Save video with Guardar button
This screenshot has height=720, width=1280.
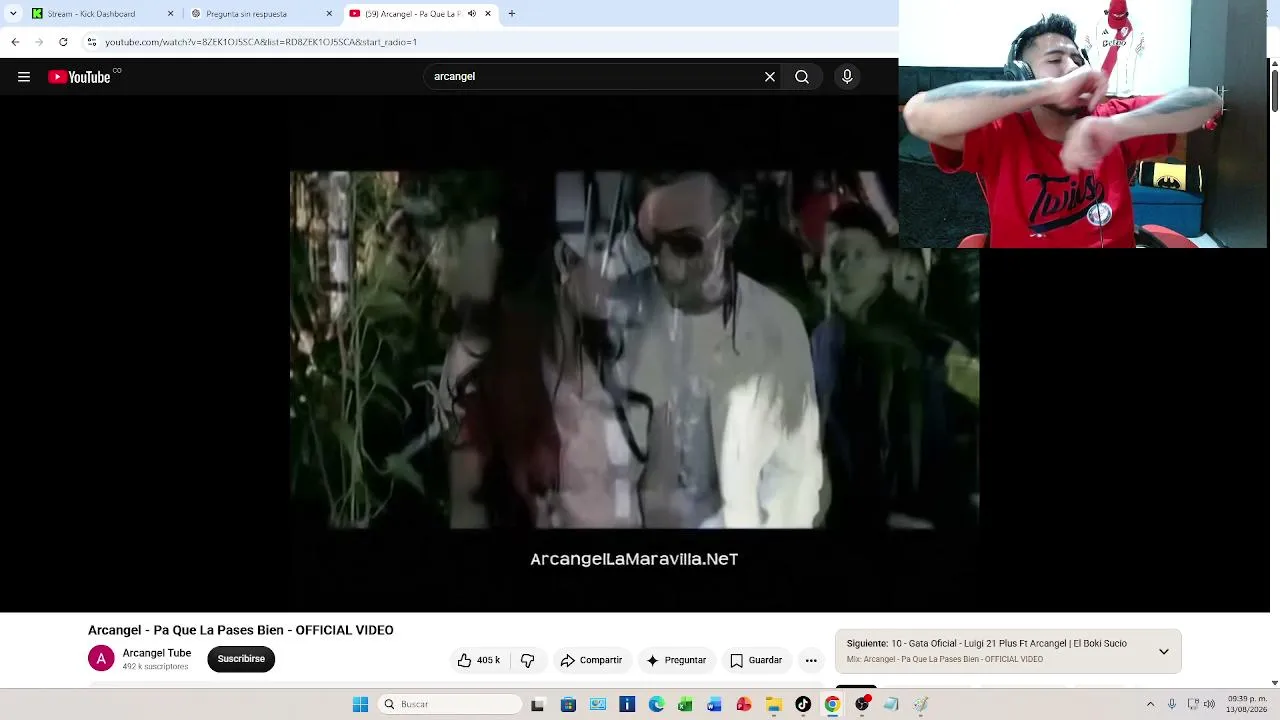point(756,660)
